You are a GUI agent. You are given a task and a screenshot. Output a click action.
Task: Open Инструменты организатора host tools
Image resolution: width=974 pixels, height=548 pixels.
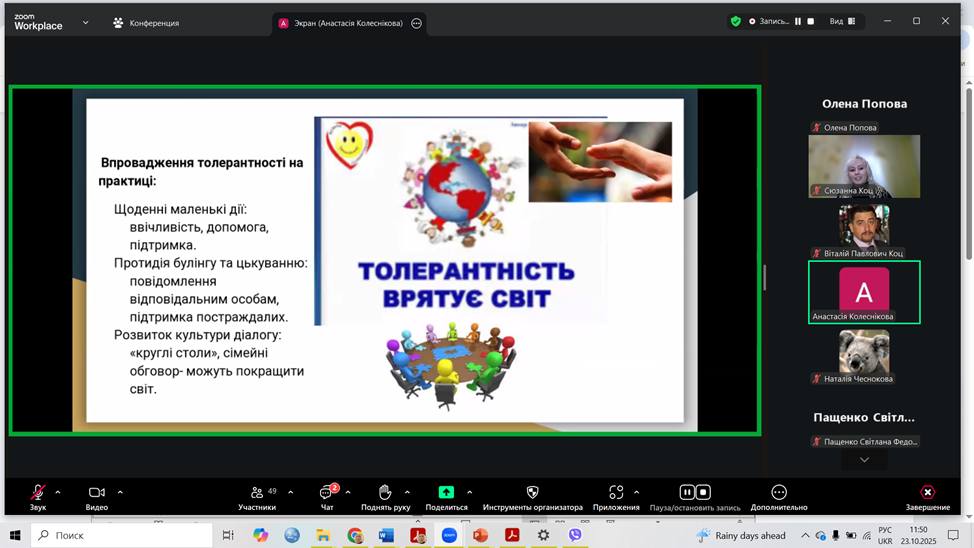coord(532,493)
